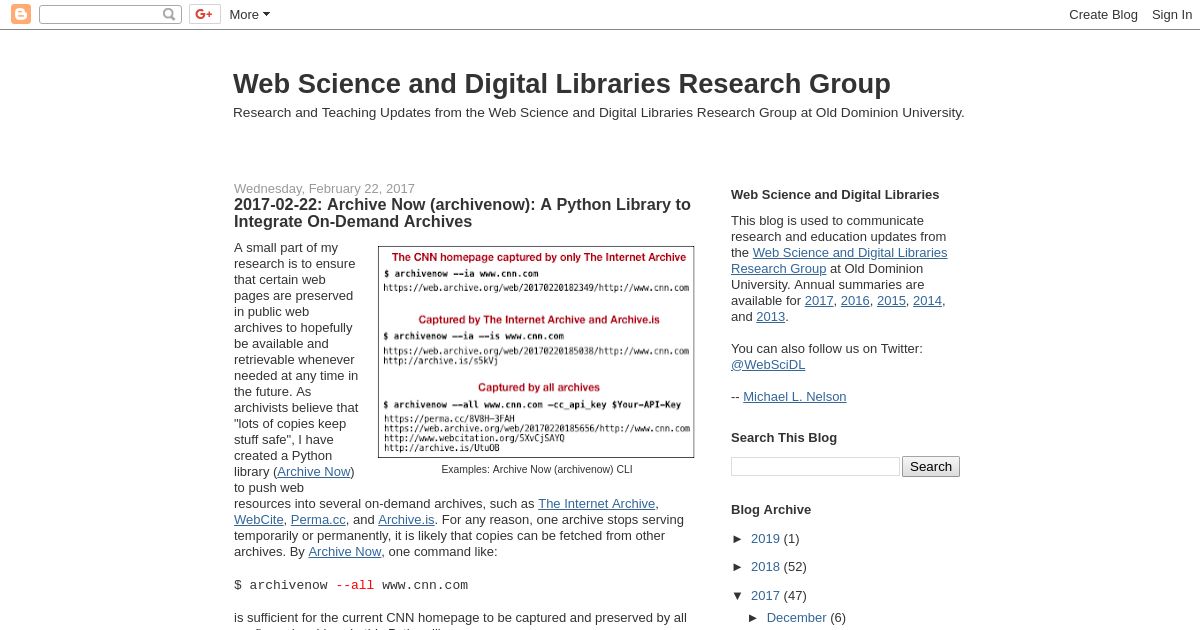Open the archivenow CLI examples image
Screen dimensions: 1200x630
[x=536, y=352]
